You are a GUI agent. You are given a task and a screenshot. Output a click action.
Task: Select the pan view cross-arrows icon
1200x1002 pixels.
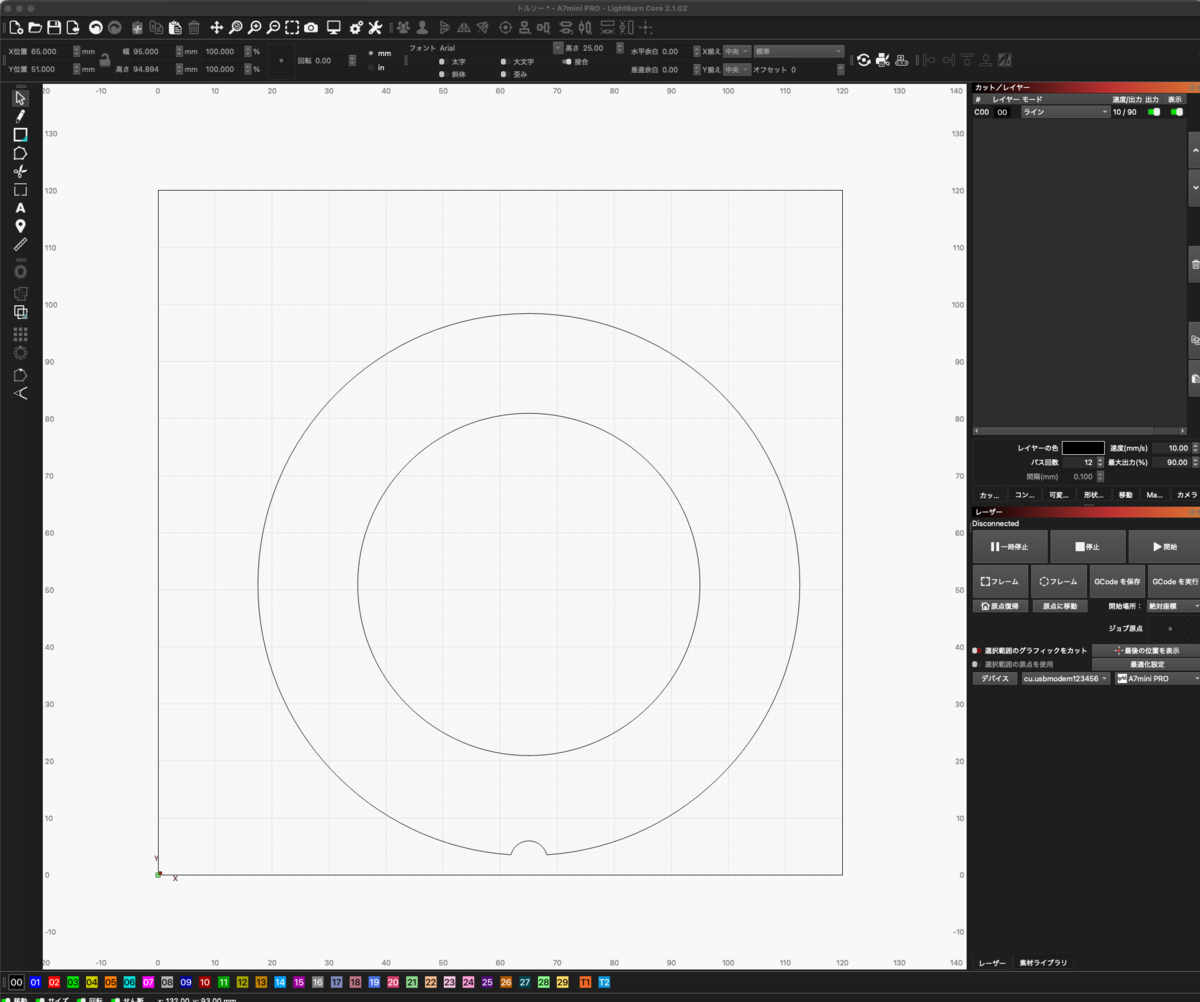click(x=216, y=27)
